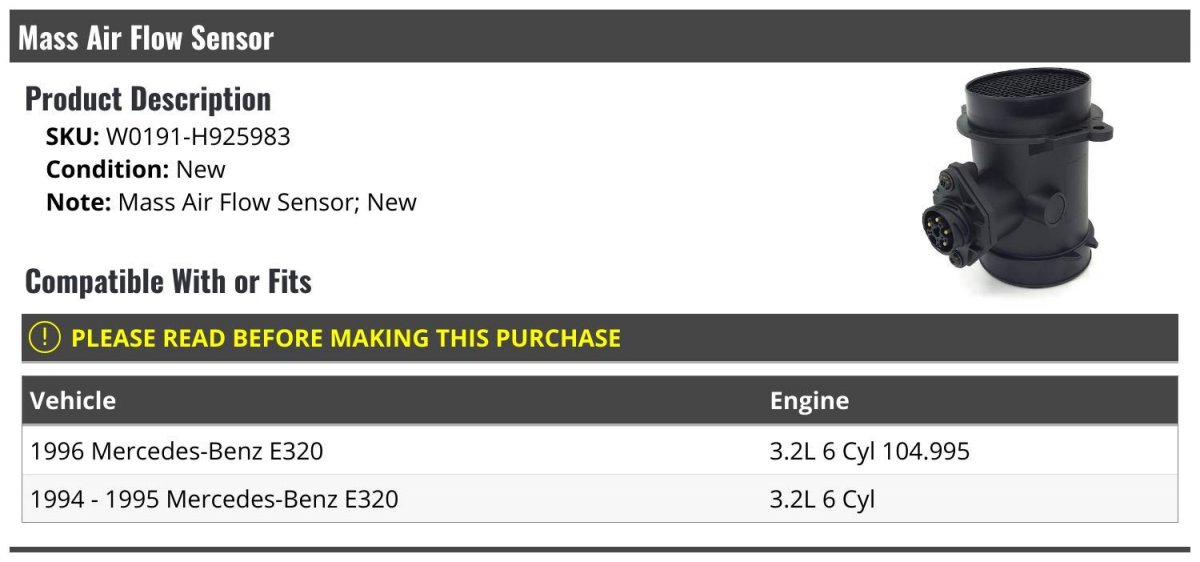
Task: Click the 3.2L 6 Cyl 104.995 engine cell
Action: point(869,451)
